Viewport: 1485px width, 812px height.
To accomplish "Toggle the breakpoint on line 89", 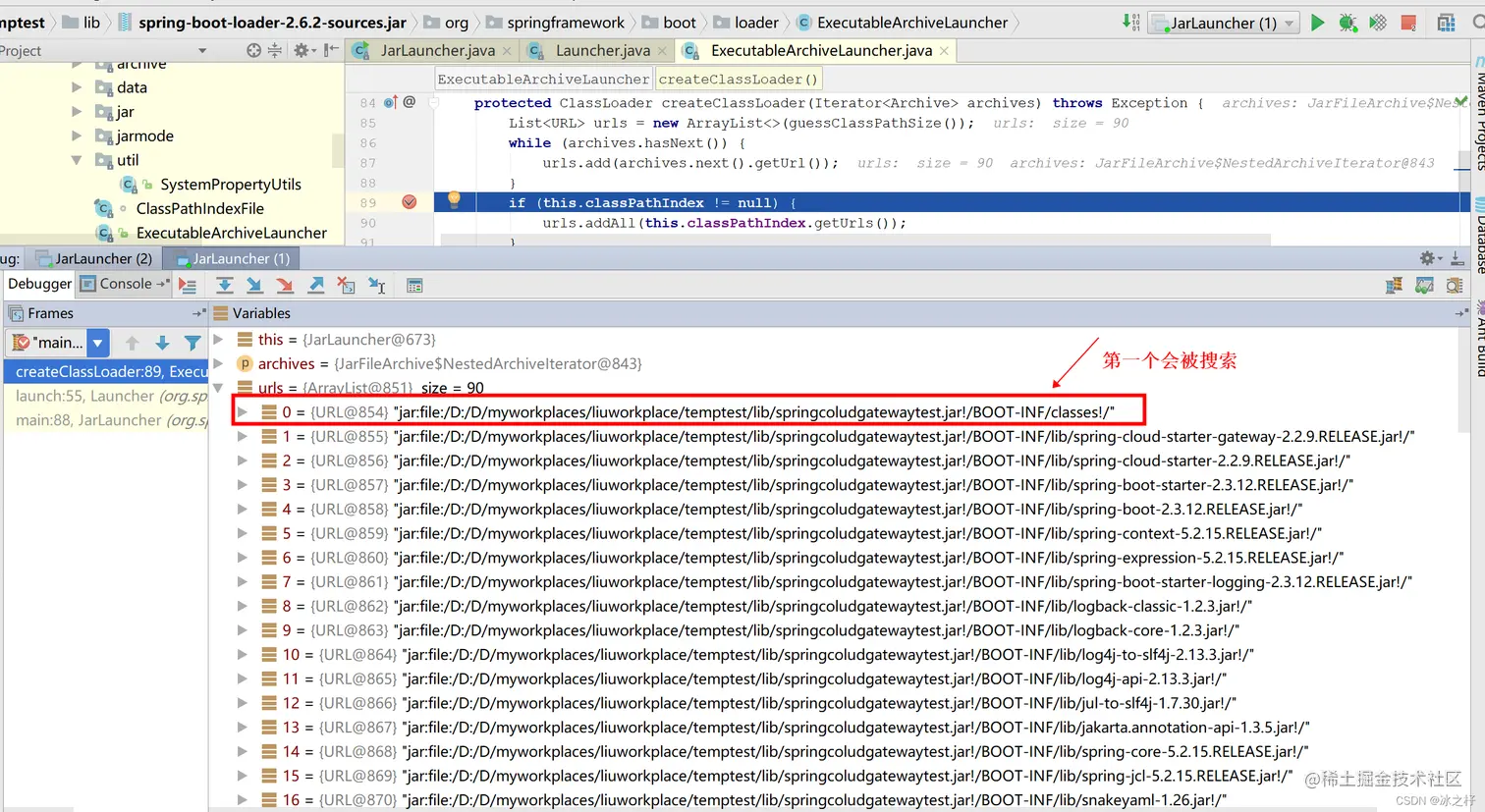I will [410, 202].
